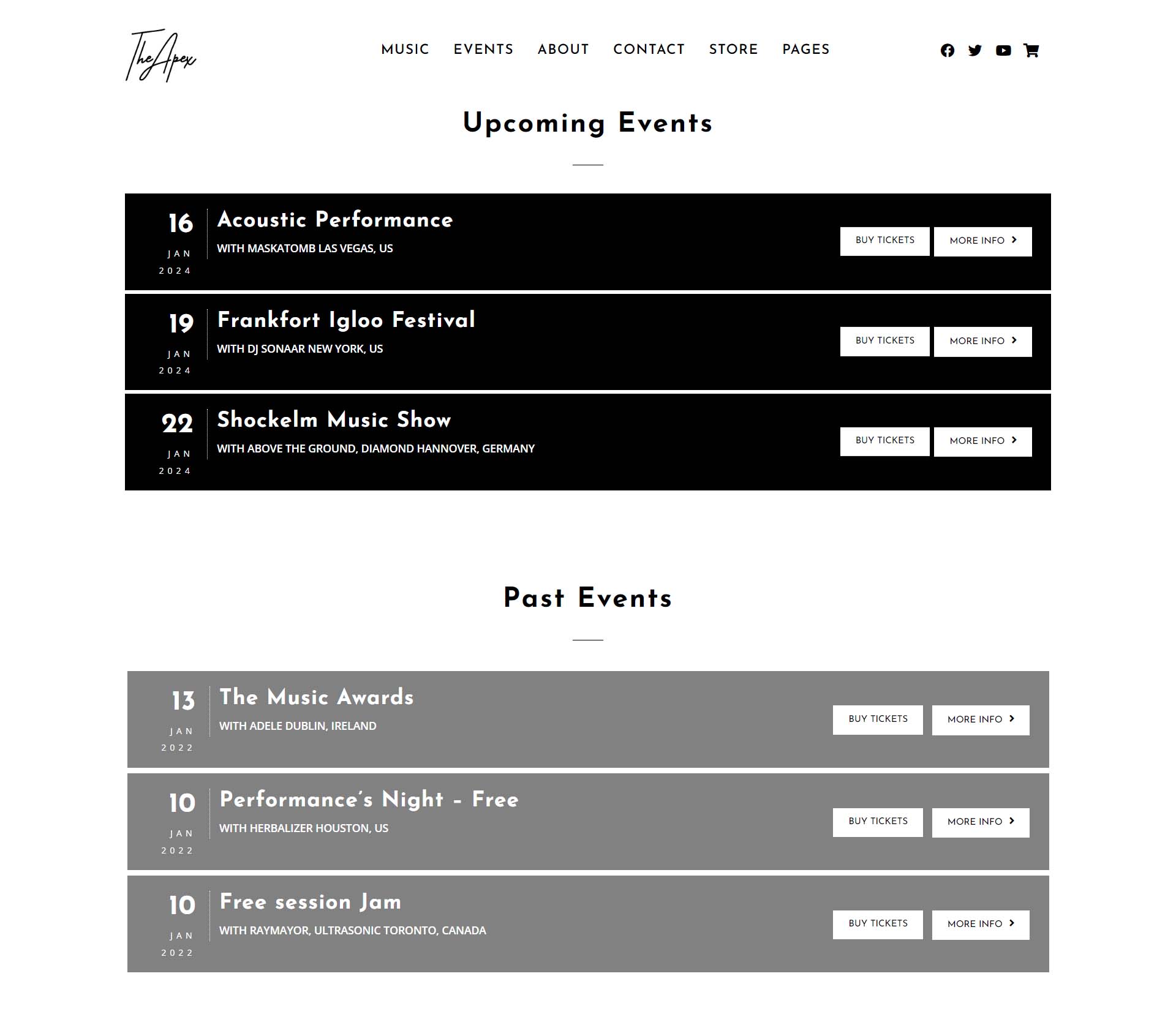Expand More Info for The Music Awards past event
This screenshot has height=1017, width=1176.
[x=980, y=719]
